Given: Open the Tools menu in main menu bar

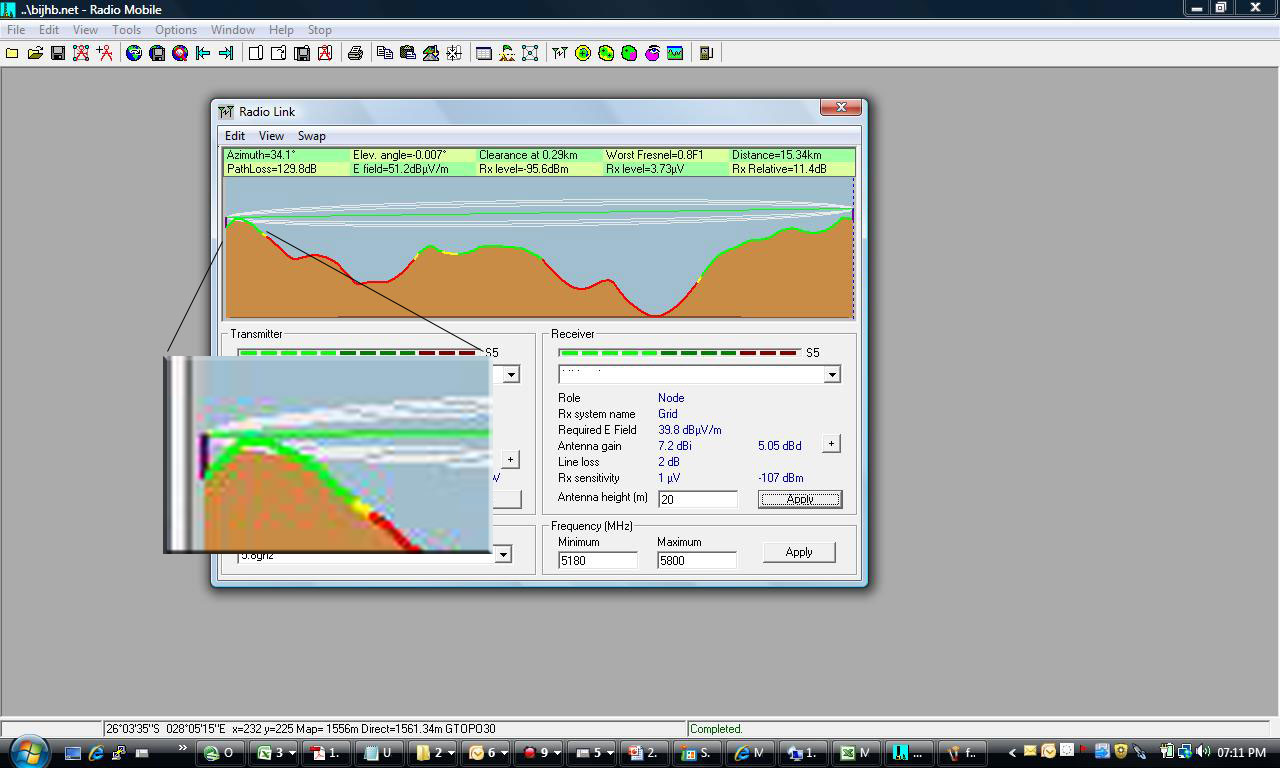Looking at the screenshot, I should coord(126,30).
